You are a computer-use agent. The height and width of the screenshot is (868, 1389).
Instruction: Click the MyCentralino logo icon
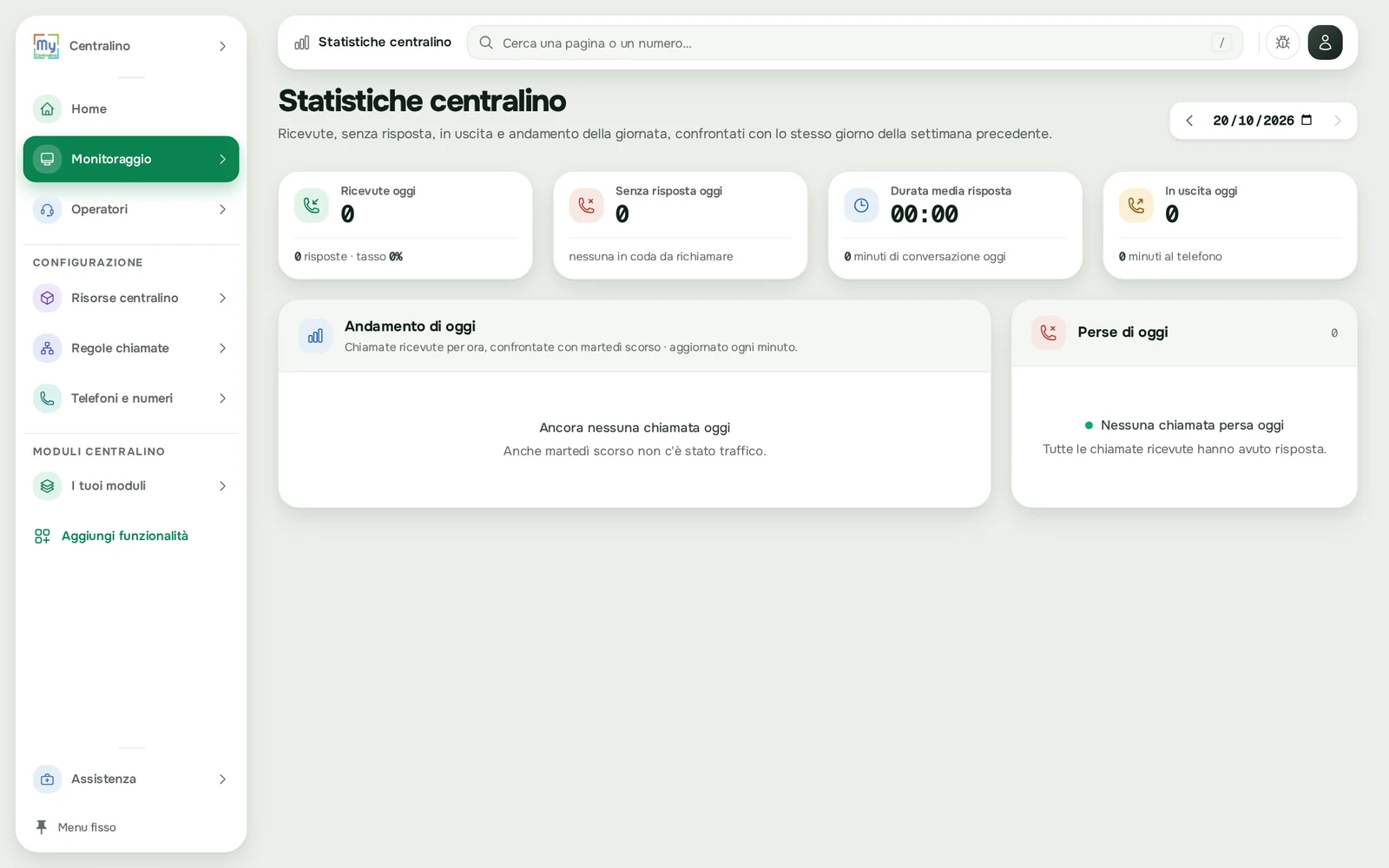(46, 46)
